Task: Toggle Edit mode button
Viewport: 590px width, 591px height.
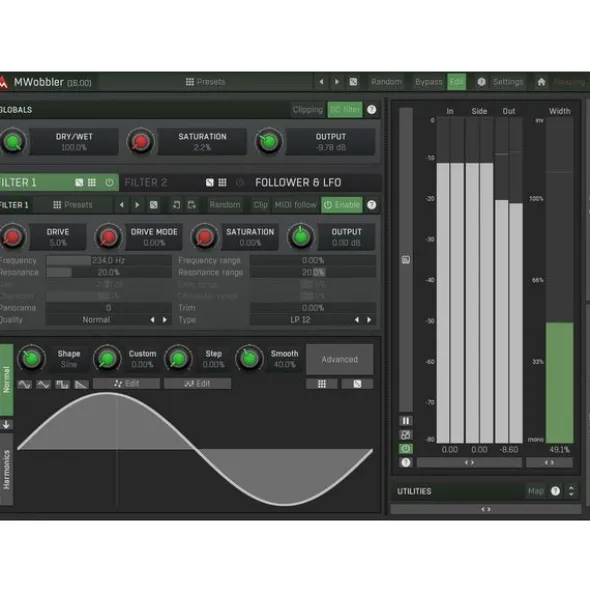Action: (457, 82)
